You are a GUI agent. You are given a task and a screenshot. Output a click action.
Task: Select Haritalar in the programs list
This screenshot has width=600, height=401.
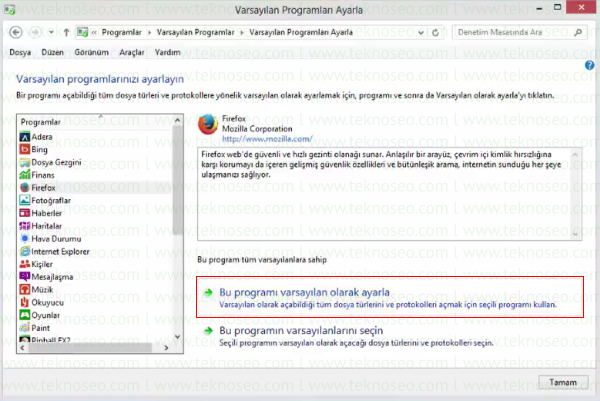[x=95, y=226]
